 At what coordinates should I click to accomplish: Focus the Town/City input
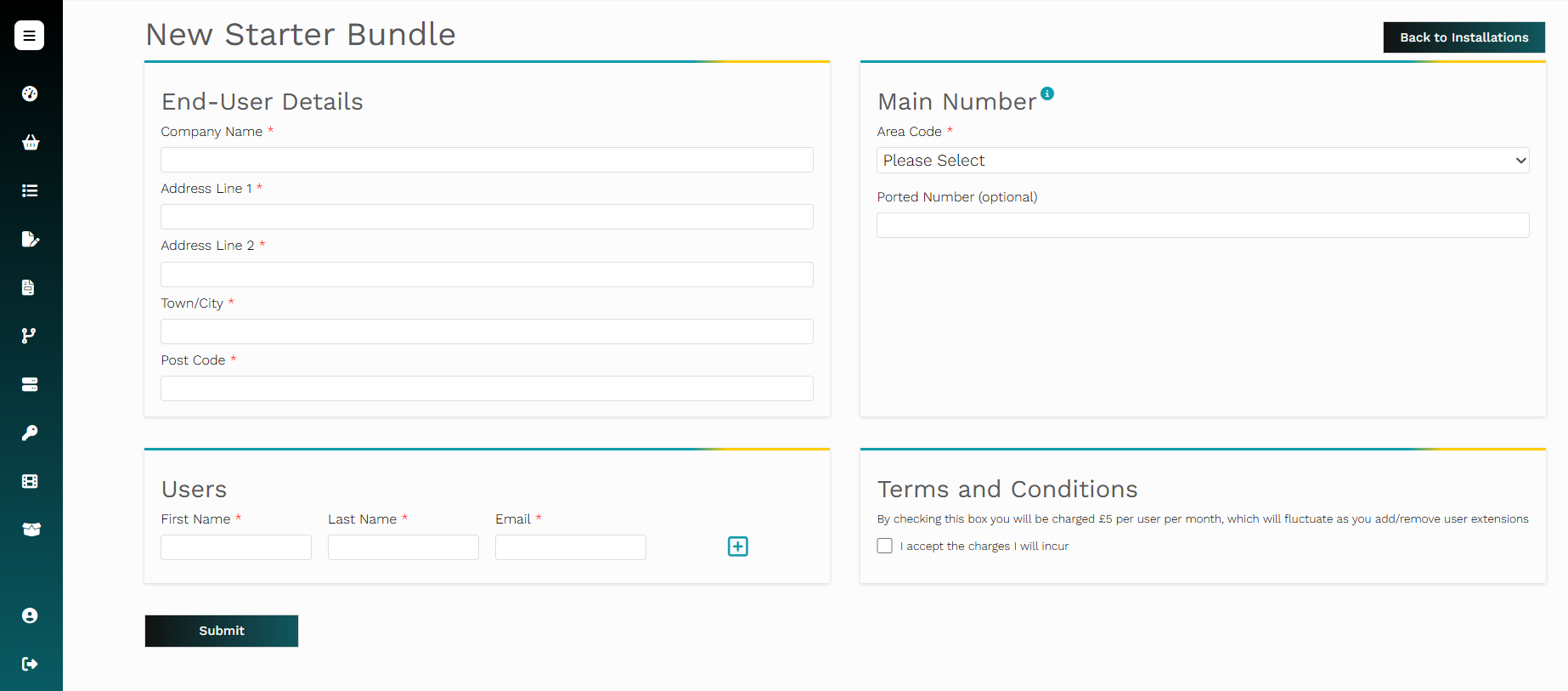[487, 331]
